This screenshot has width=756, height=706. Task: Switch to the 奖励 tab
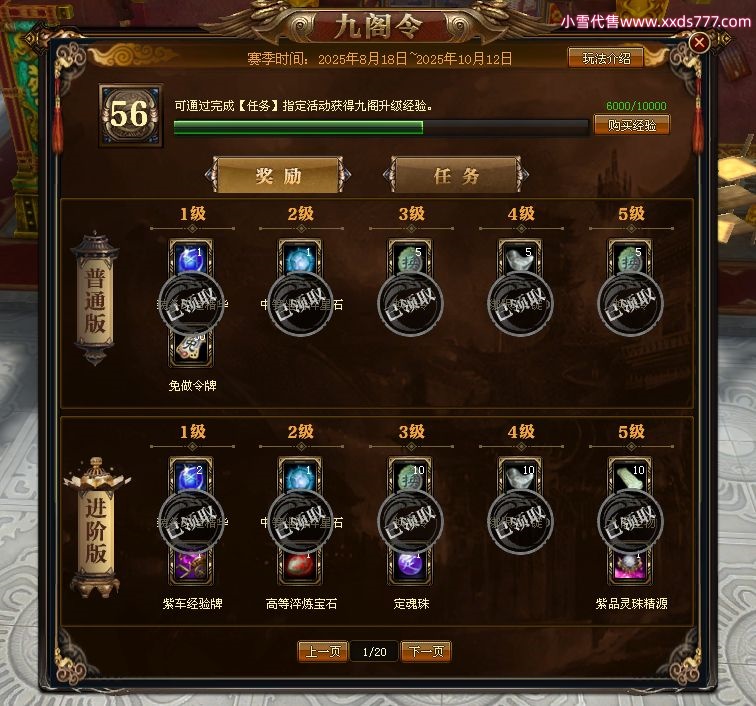278,175
